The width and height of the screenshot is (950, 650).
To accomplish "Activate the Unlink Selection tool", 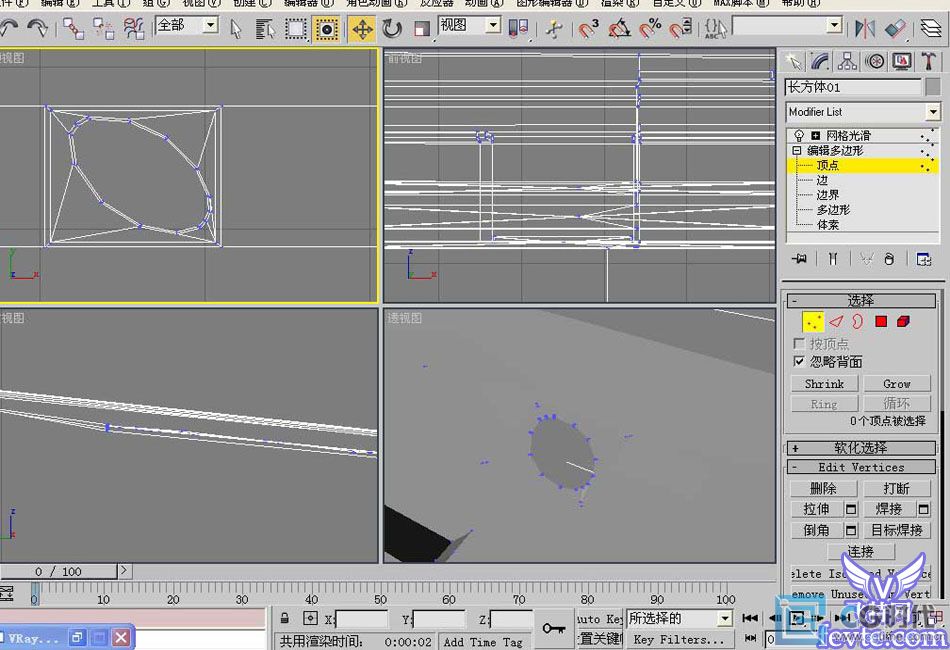I will pyautogui.click(x=104, y=28).
